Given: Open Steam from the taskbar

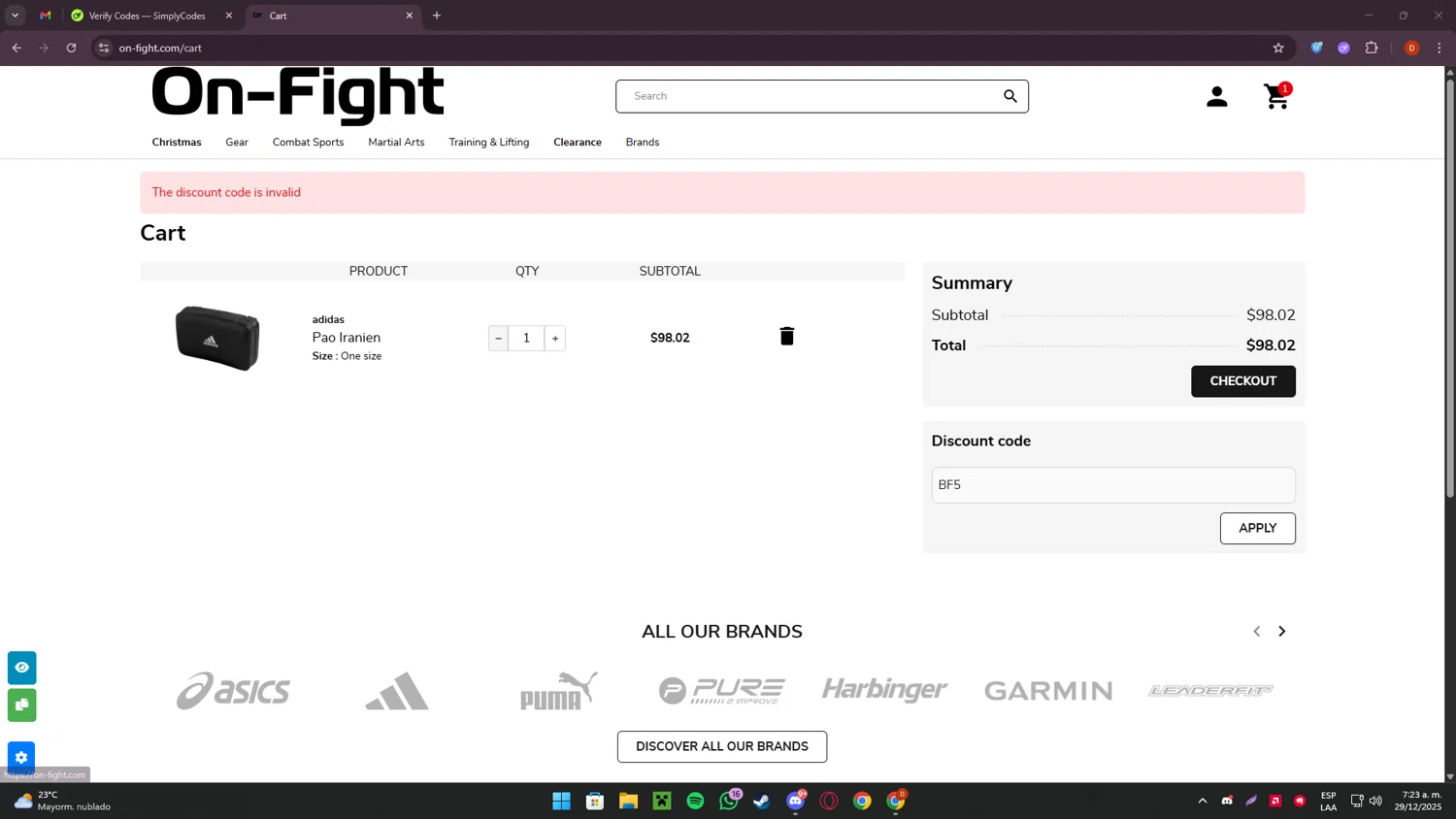Looking at the screenshot, I should (762, 801).
